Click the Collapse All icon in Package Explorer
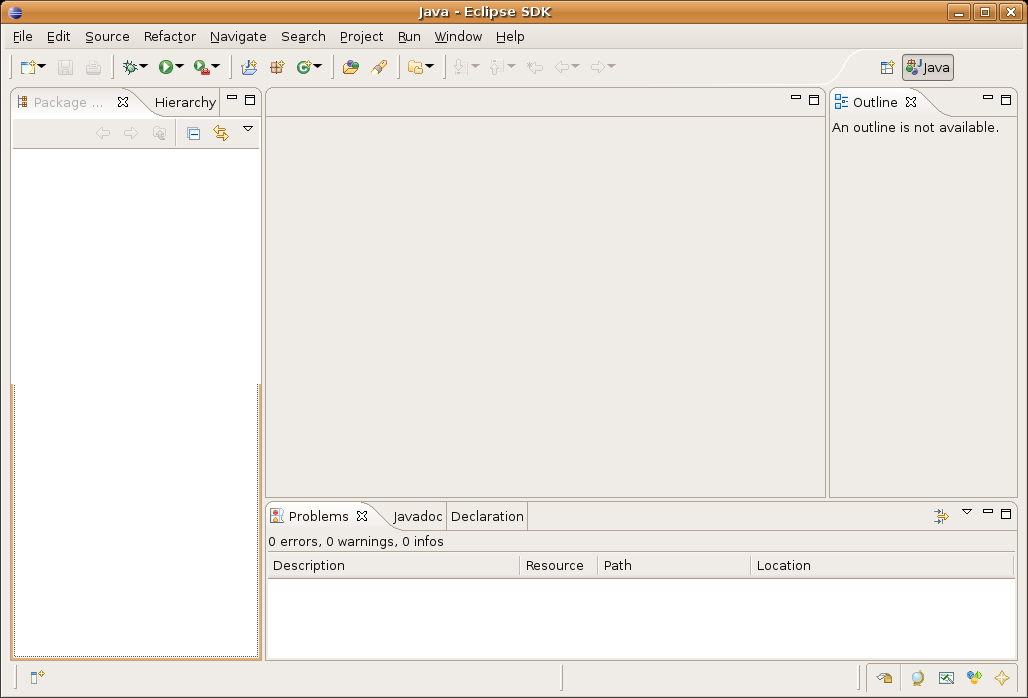Viewport: 1028px width, 698px height. pyautogui.click(x=193, y=134)
